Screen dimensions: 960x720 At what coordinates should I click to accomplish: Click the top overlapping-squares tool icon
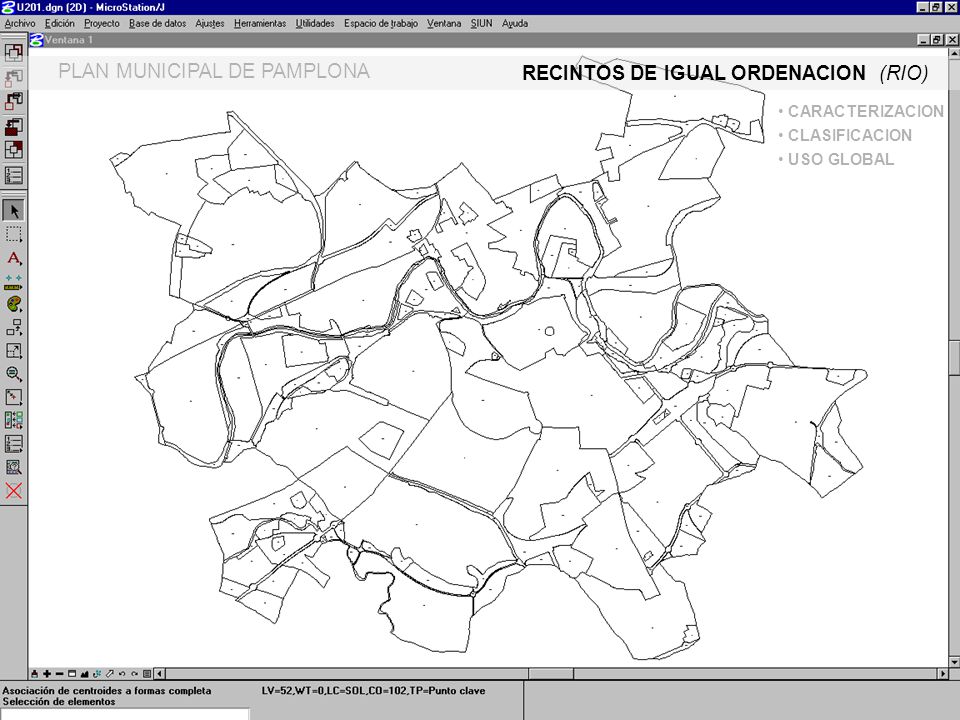(x=13, y=51)
